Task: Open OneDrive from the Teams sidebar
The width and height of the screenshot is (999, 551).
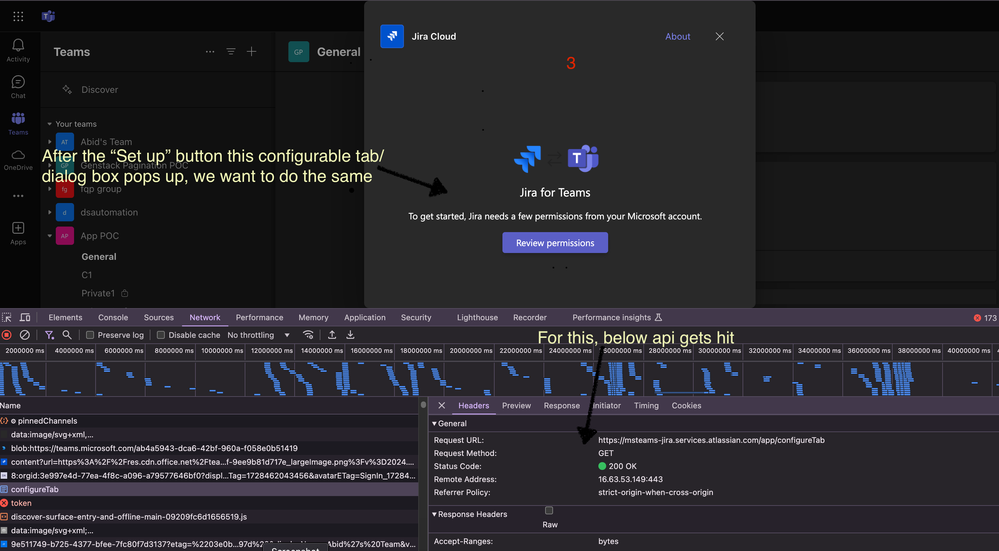Action: click(18, 159)
